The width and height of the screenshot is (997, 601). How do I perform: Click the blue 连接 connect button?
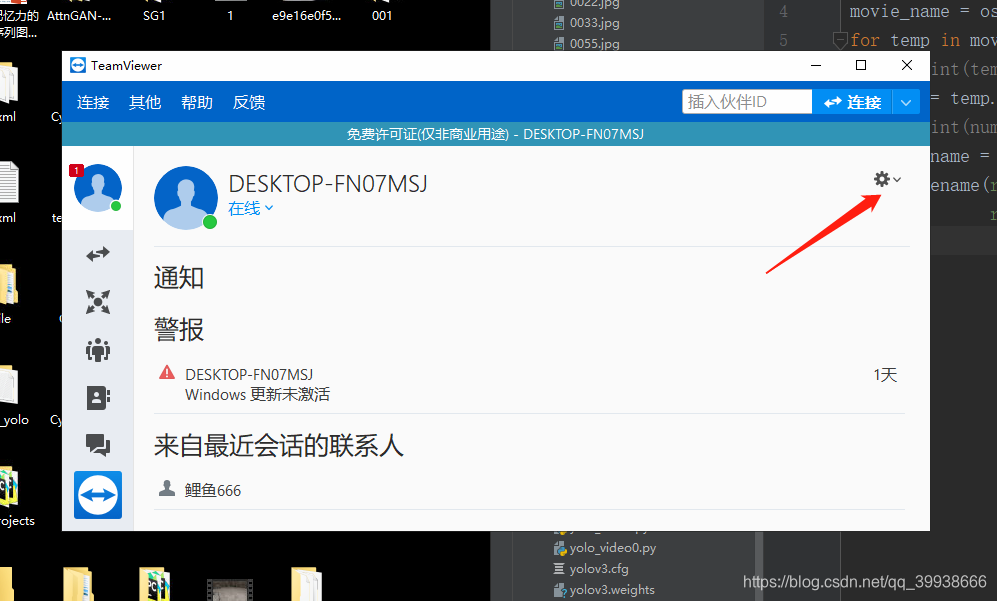[852, 102]
